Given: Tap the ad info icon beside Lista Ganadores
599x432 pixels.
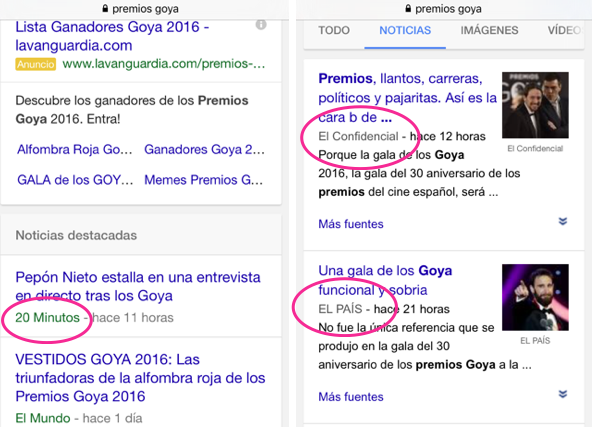Looking at the screenshot, I should tap(261, 25).
